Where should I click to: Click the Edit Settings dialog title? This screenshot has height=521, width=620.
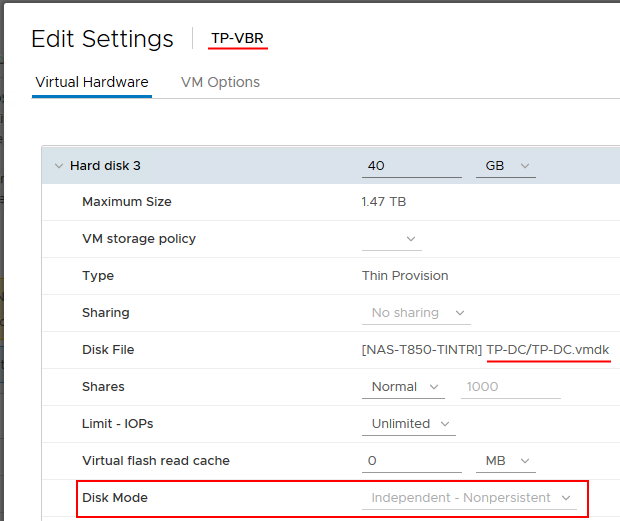pos(103,39)
